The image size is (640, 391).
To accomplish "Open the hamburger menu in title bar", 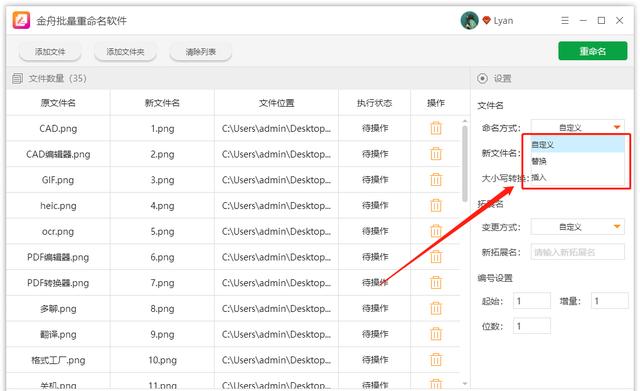I will [565, 20].
